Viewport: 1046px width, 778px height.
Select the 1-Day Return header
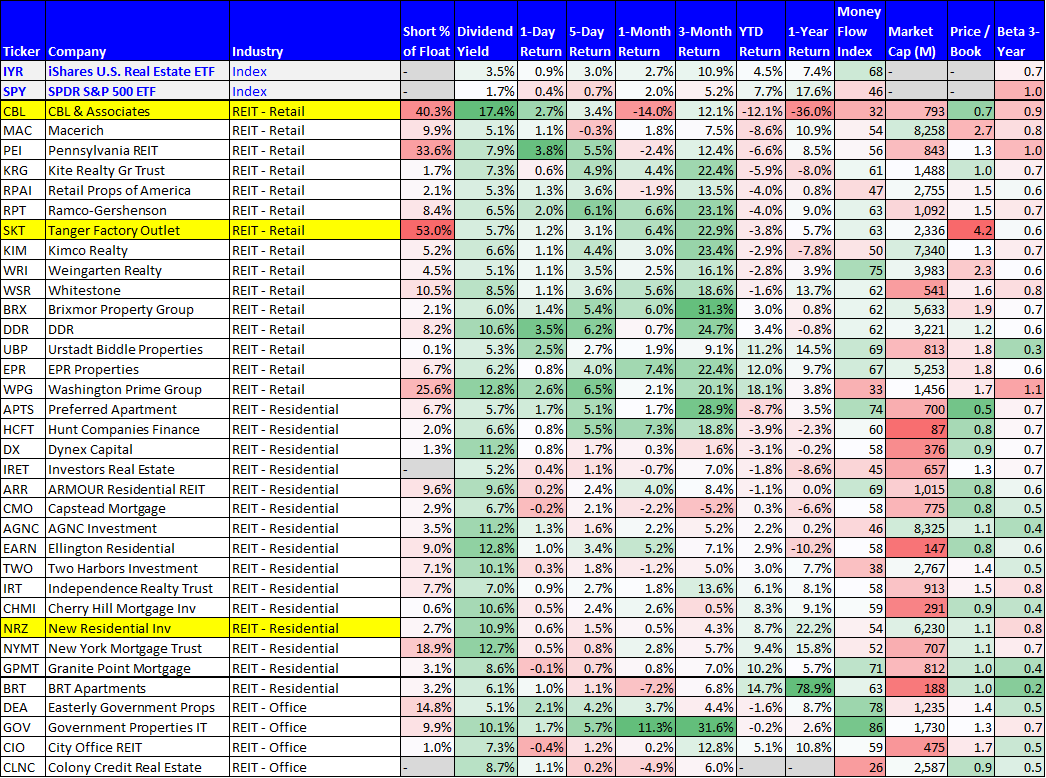[x=542, y=31]
